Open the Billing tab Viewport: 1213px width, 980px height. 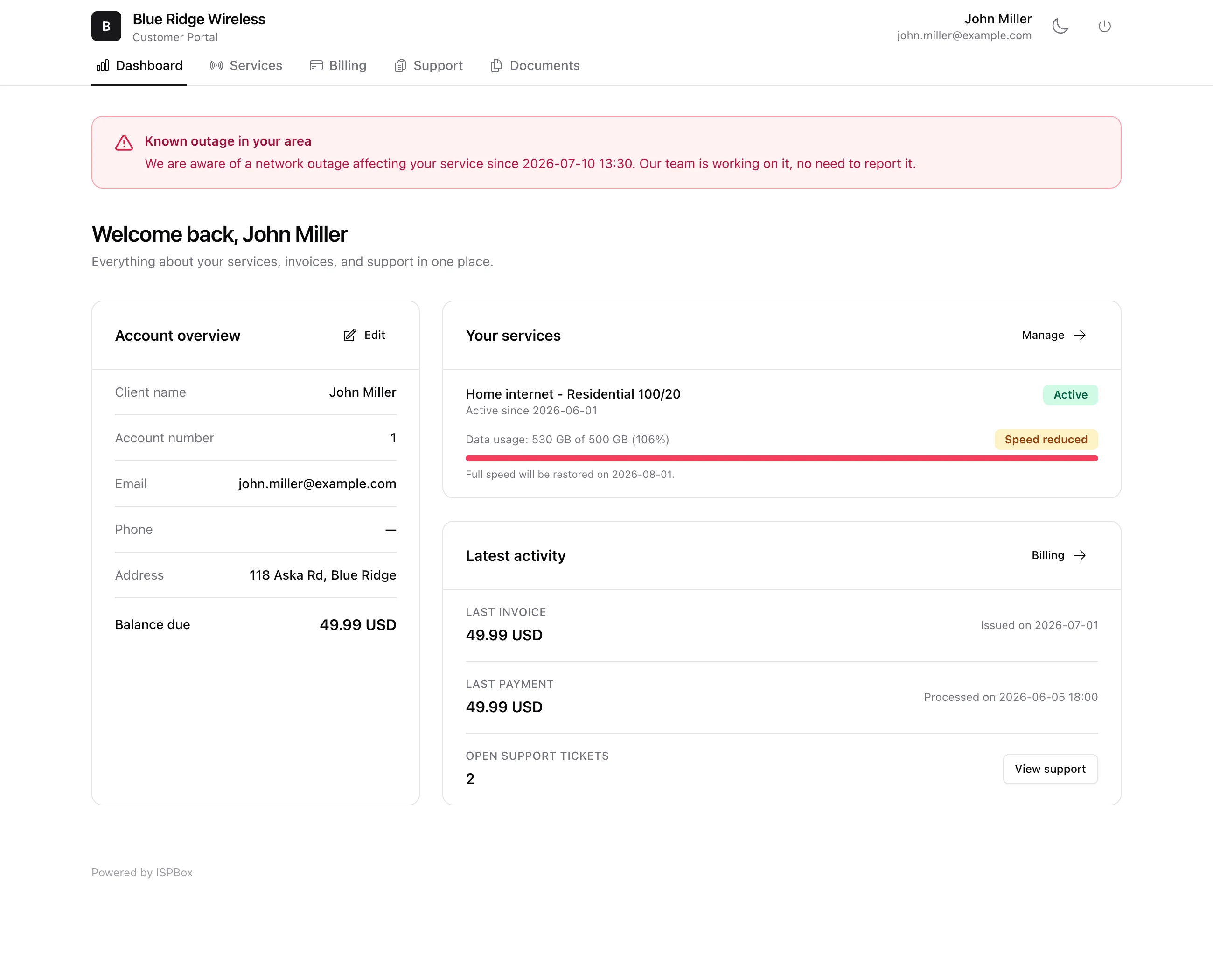coord(338,65)
